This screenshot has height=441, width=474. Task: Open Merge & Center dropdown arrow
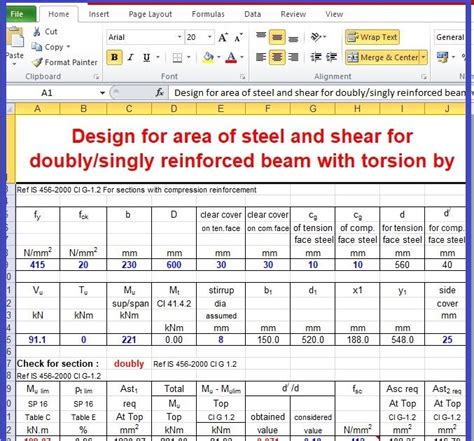click(424, 58)
